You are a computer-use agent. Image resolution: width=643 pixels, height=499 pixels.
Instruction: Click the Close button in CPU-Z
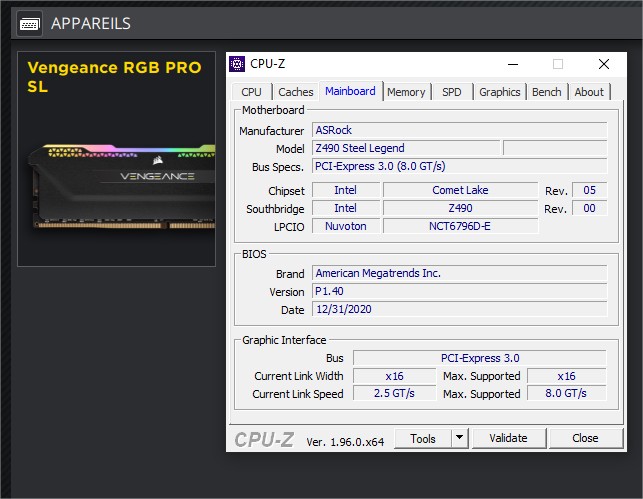point(585,438)
